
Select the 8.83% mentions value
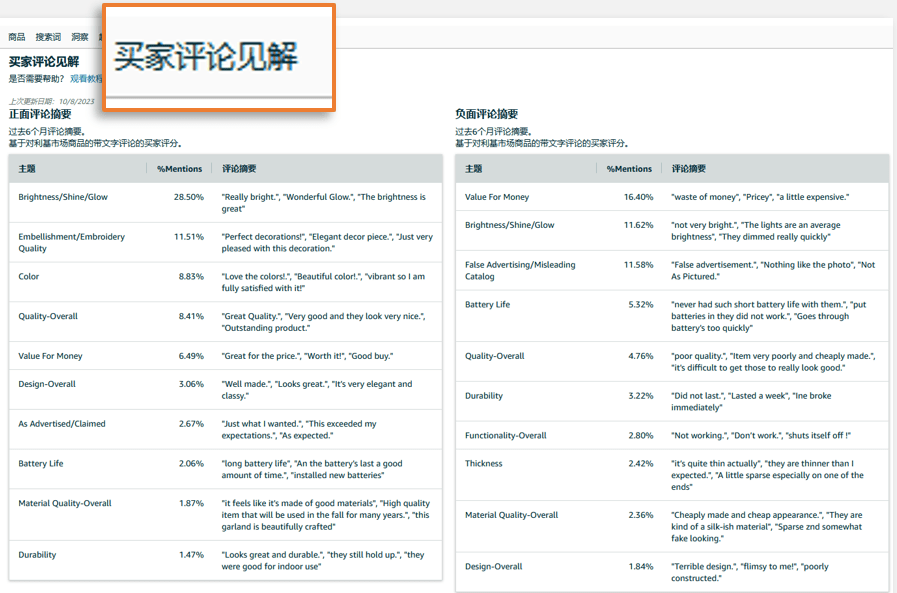point(191,276)
